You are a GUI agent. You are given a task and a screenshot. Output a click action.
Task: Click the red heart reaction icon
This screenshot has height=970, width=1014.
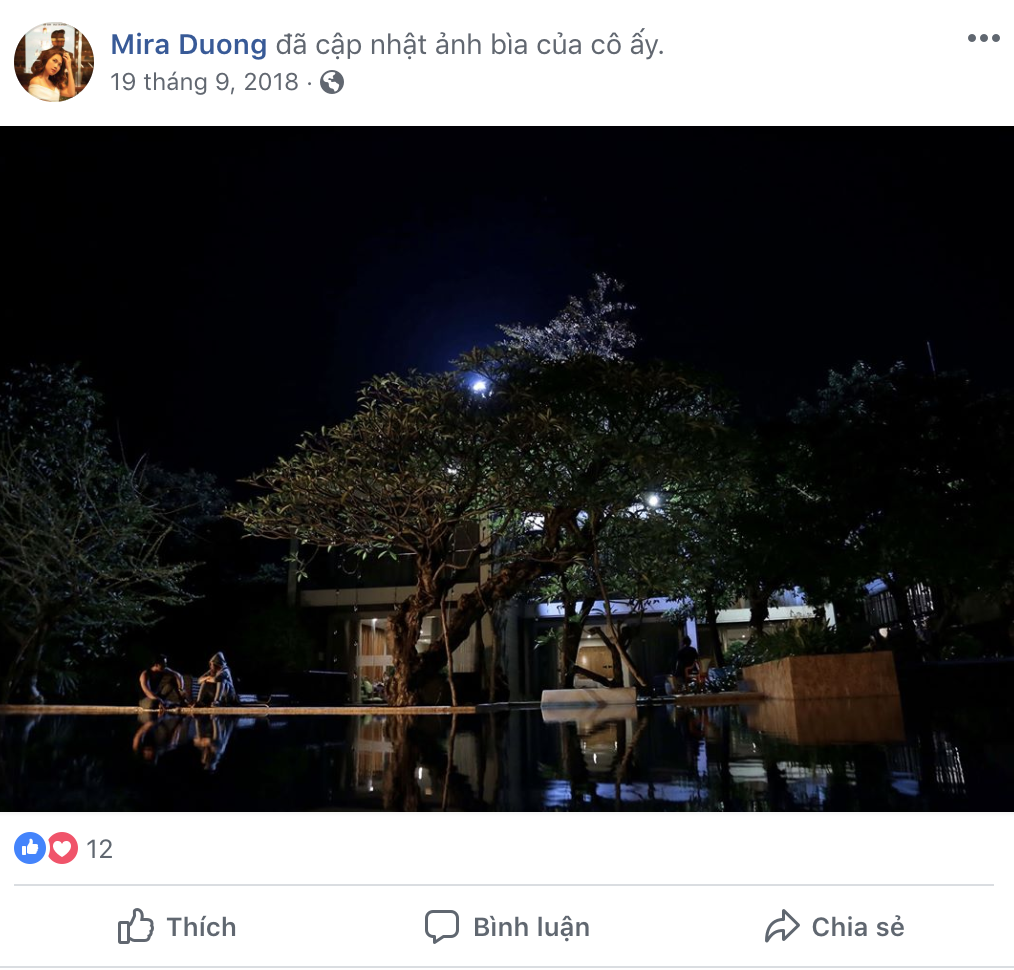62,848
